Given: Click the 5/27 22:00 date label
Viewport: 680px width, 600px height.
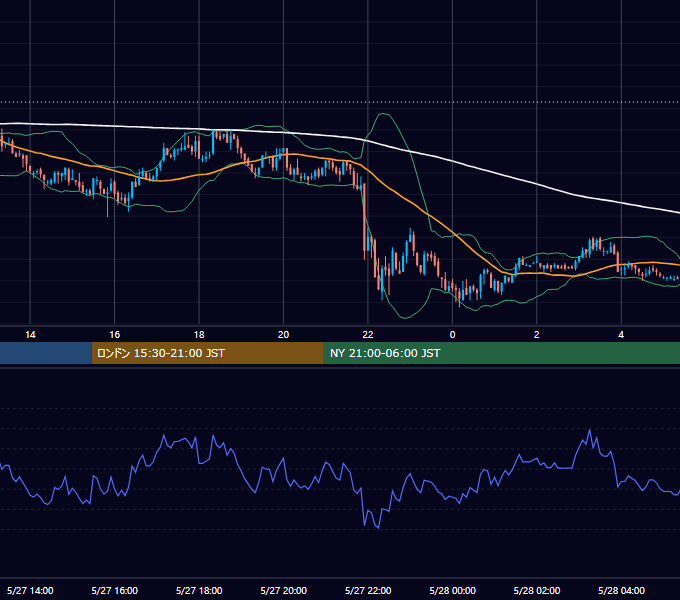Looking at the screenshot, I should (368, 590).
